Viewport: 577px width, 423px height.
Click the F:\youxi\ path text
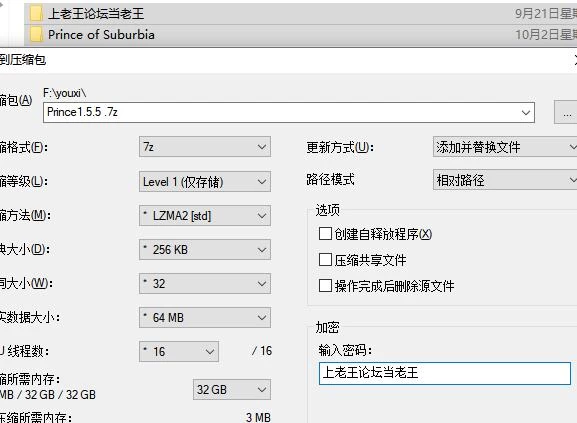[65, 93]
